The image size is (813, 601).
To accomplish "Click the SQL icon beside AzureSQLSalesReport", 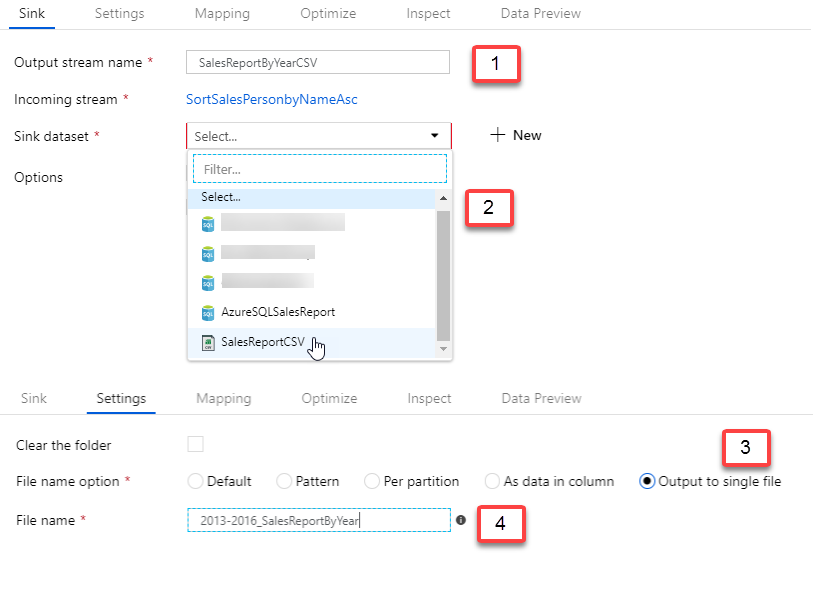I will click(208, 313).
